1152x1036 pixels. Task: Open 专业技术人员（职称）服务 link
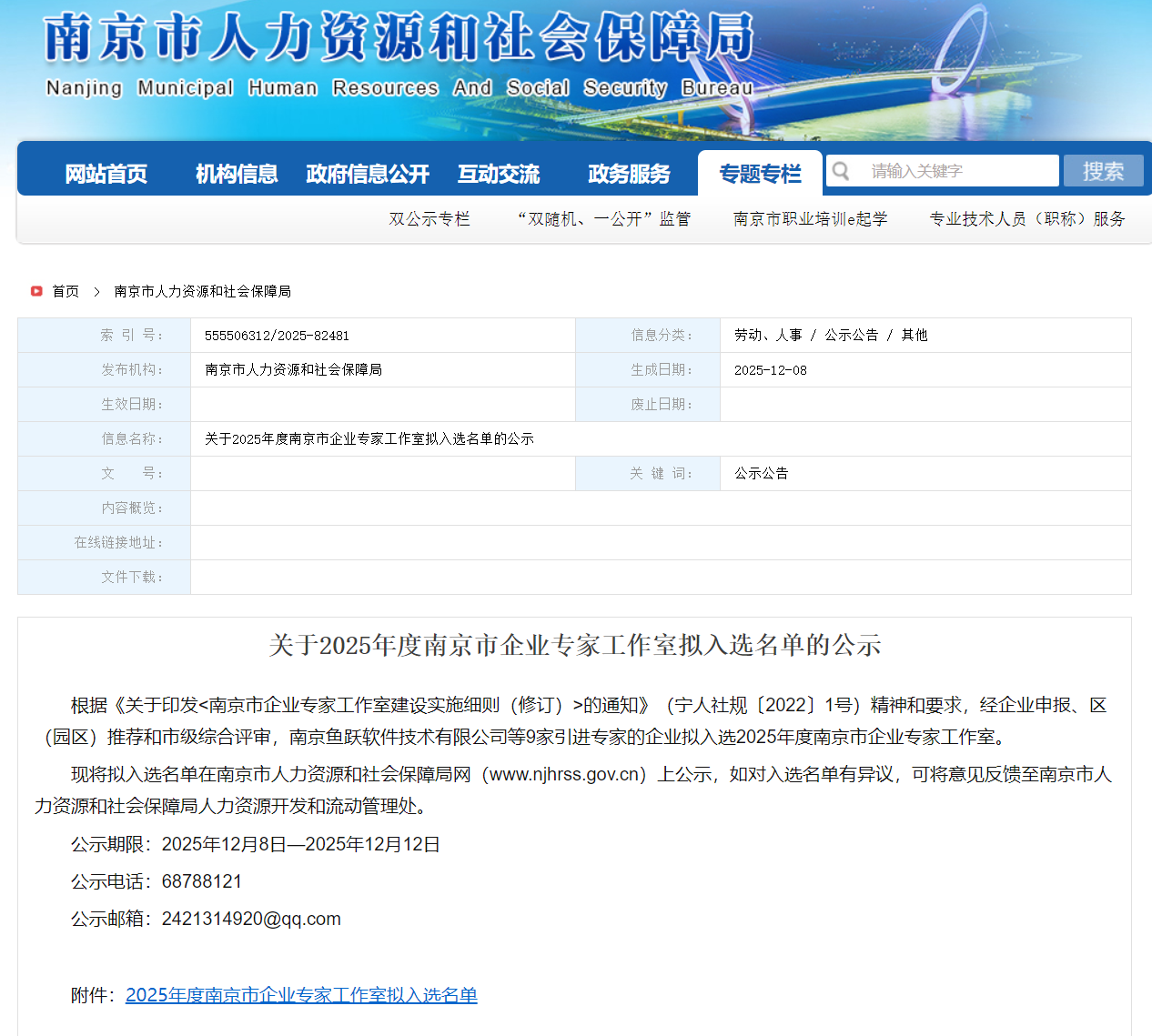click(1026, 219)
